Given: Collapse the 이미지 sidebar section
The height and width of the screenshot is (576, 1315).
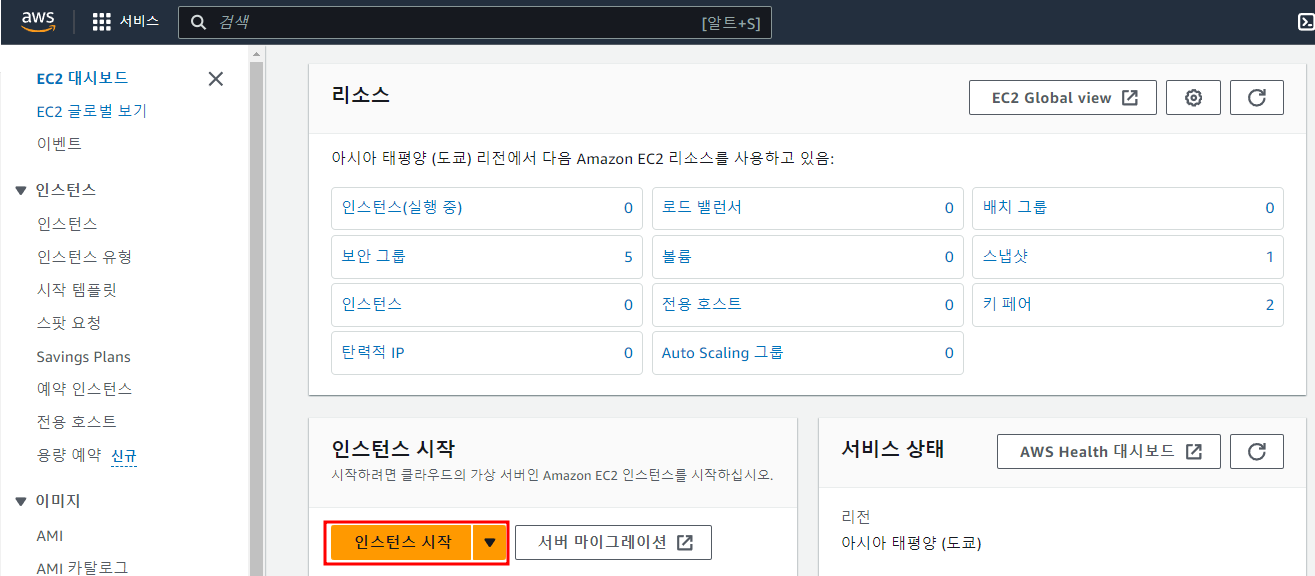Looking at the screenshot, I should tap(21, 501).
